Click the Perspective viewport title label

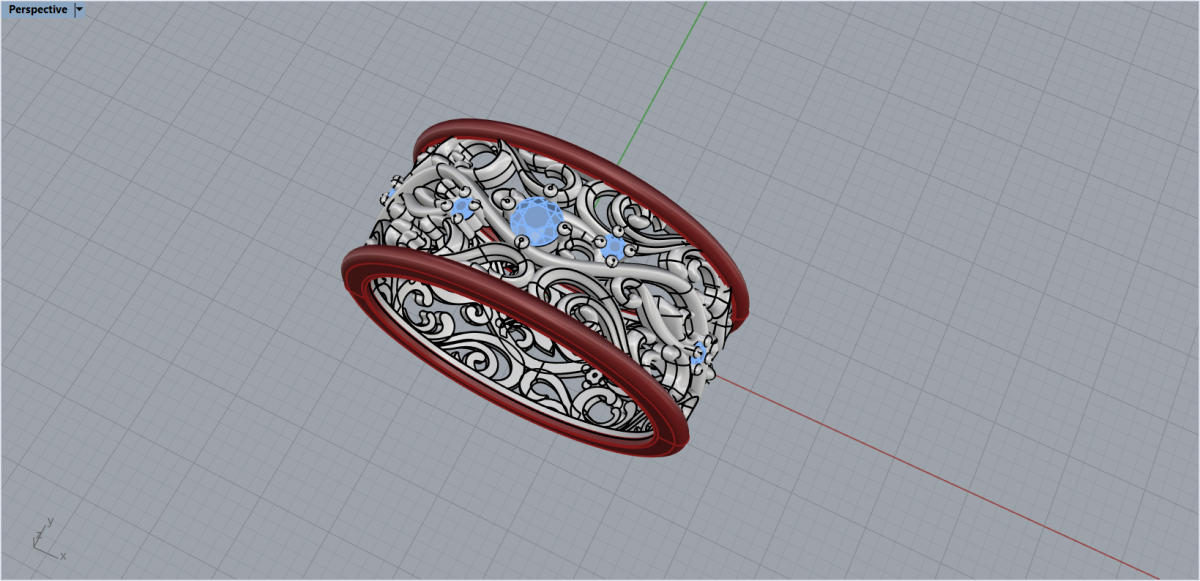coord(38,9)
